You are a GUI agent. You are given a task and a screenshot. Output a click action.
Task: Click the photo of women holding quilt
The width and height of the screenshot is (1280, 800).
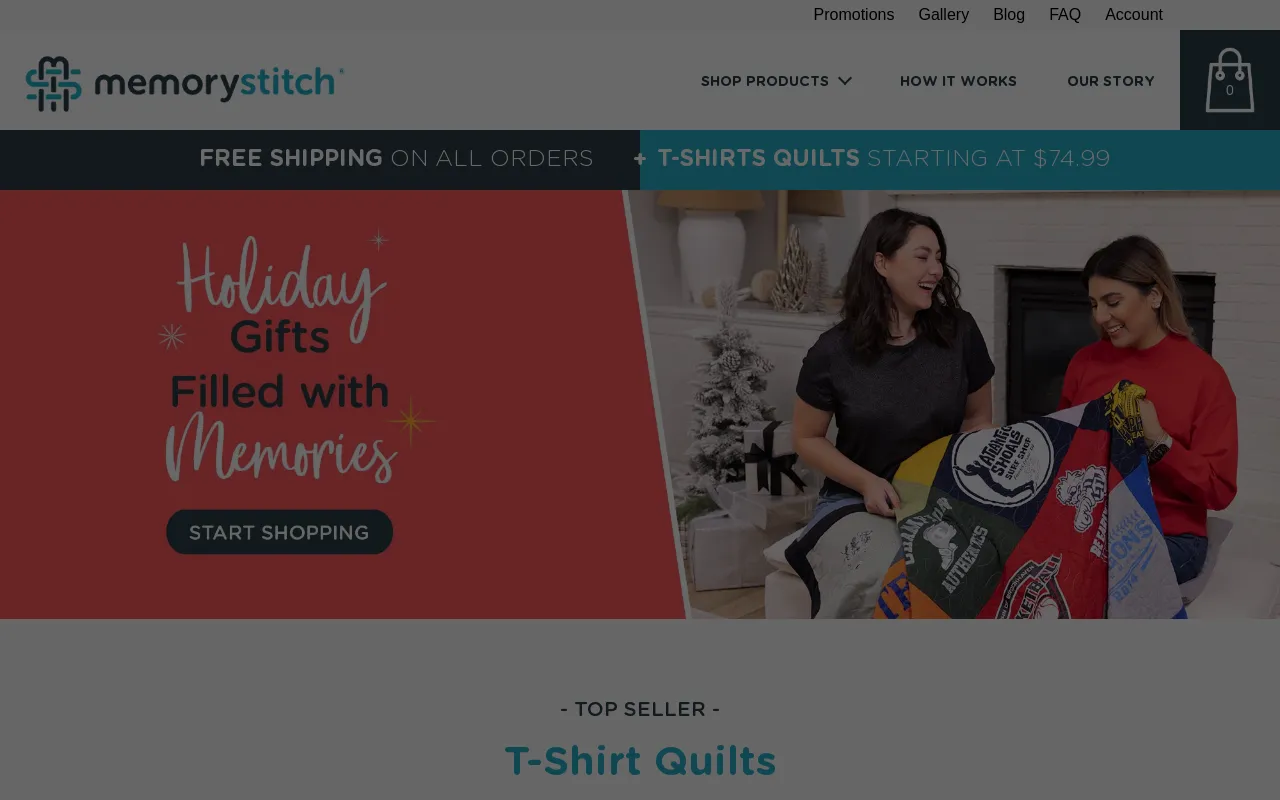pos(960,404)
